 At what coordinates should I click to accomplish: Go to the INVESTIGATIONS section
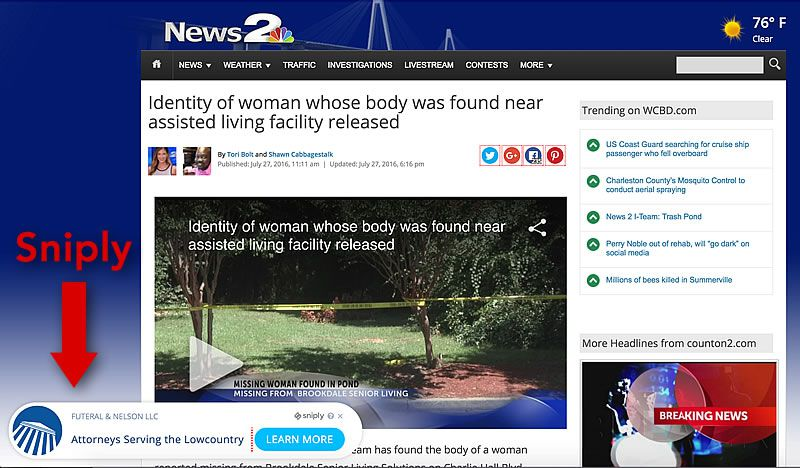(x=360, y=65)
